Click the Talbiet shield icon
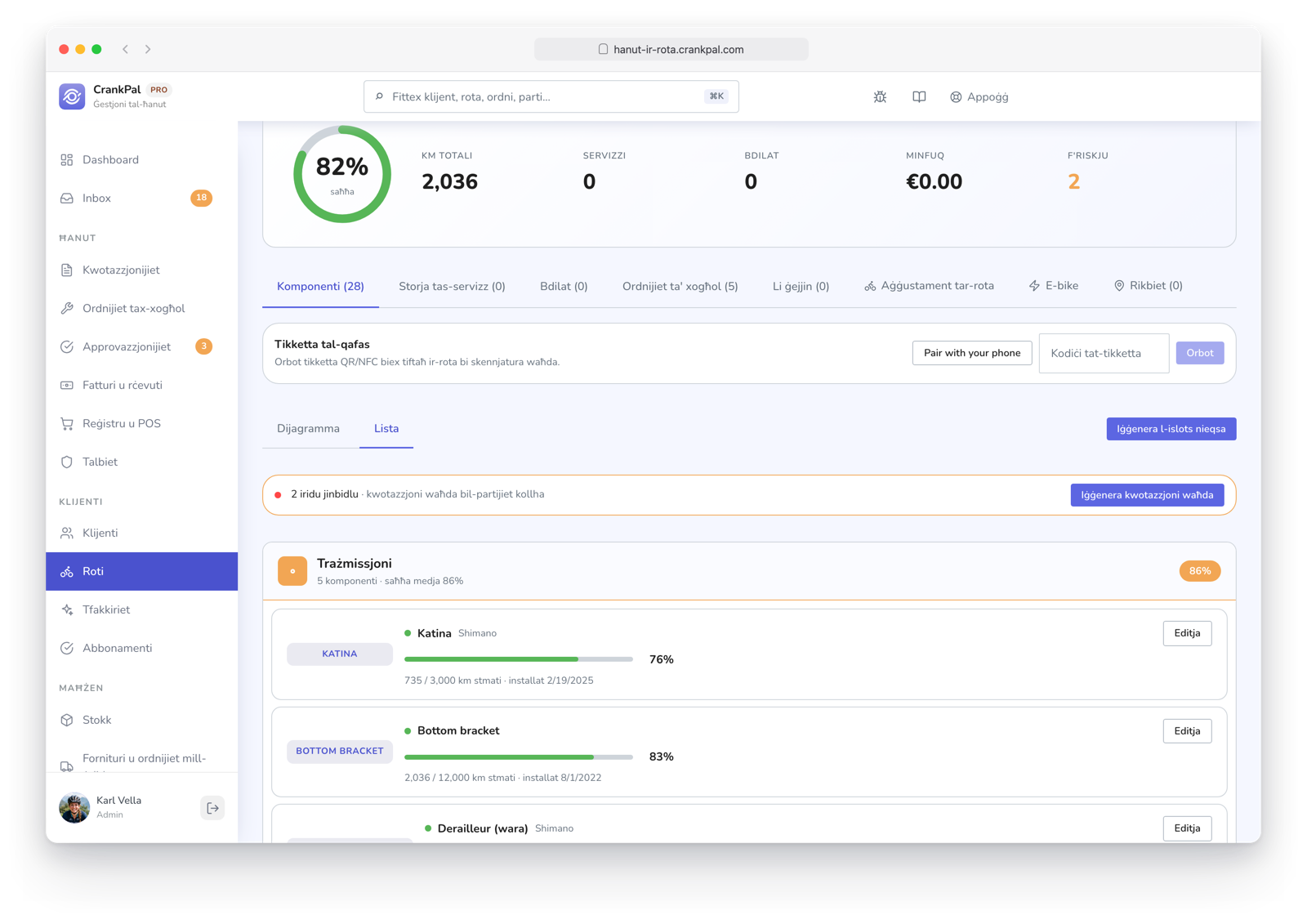 (x=67, y=462)
